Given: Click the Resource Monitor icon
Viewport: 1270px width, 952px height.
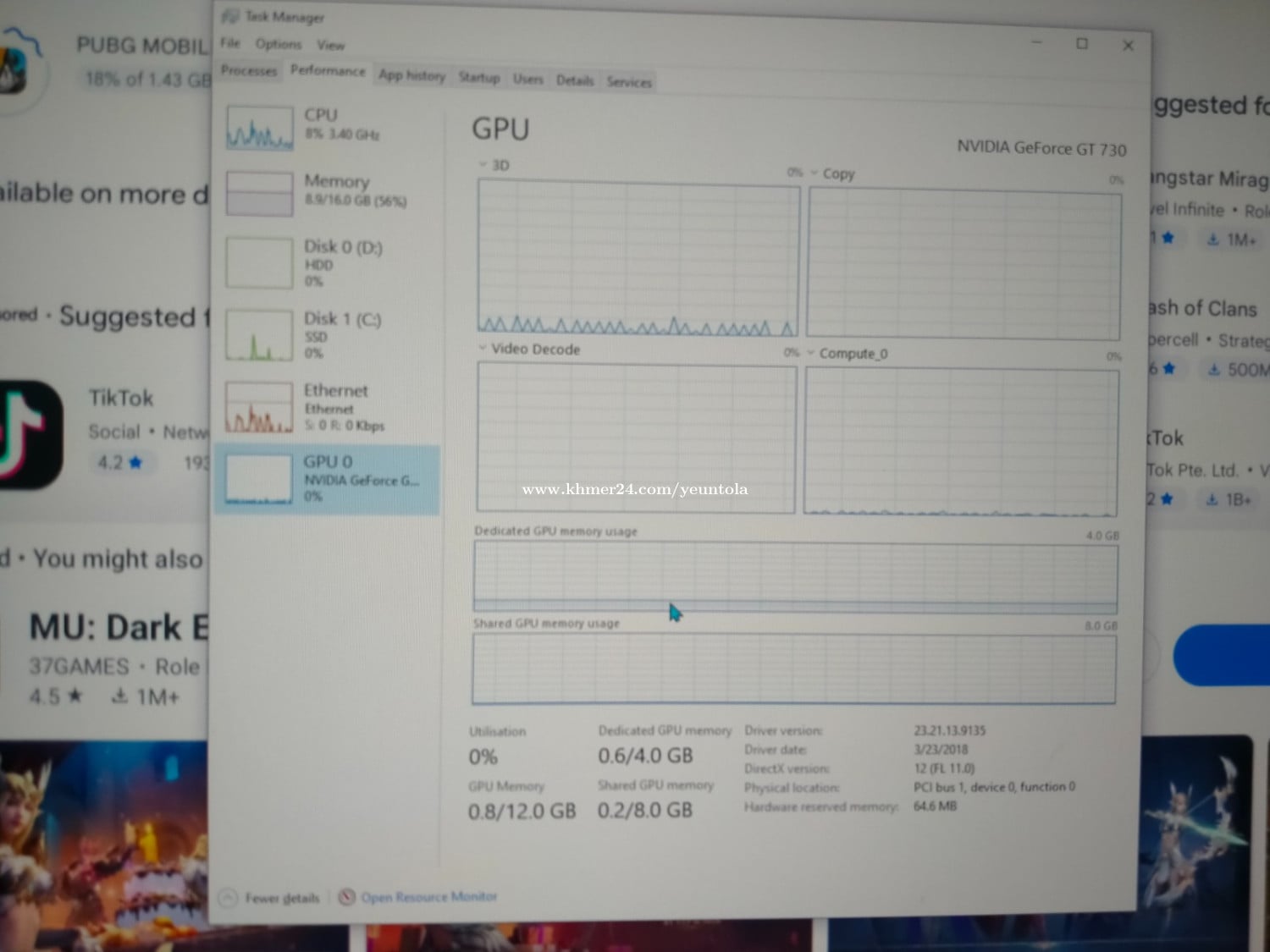Looking at the screenshot, I should [x=346, y=896].
